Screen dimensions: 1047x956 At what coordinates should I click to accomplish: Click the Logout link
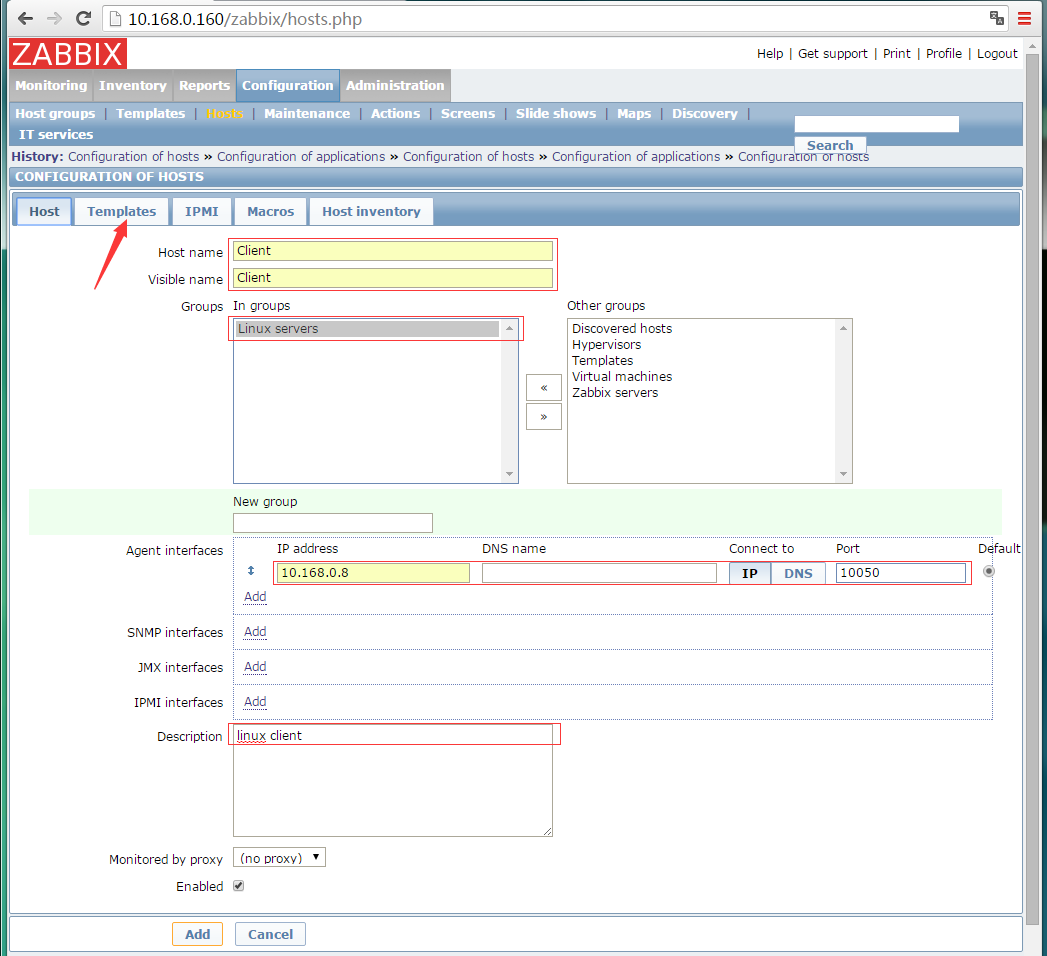(x=997, y=53)
